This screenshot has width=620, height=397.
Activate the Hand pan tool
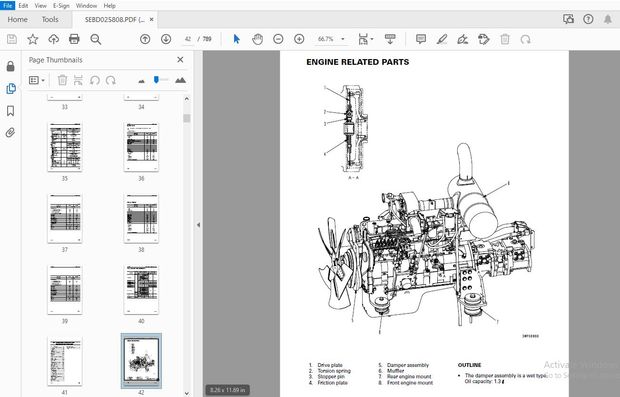point(257,39)
